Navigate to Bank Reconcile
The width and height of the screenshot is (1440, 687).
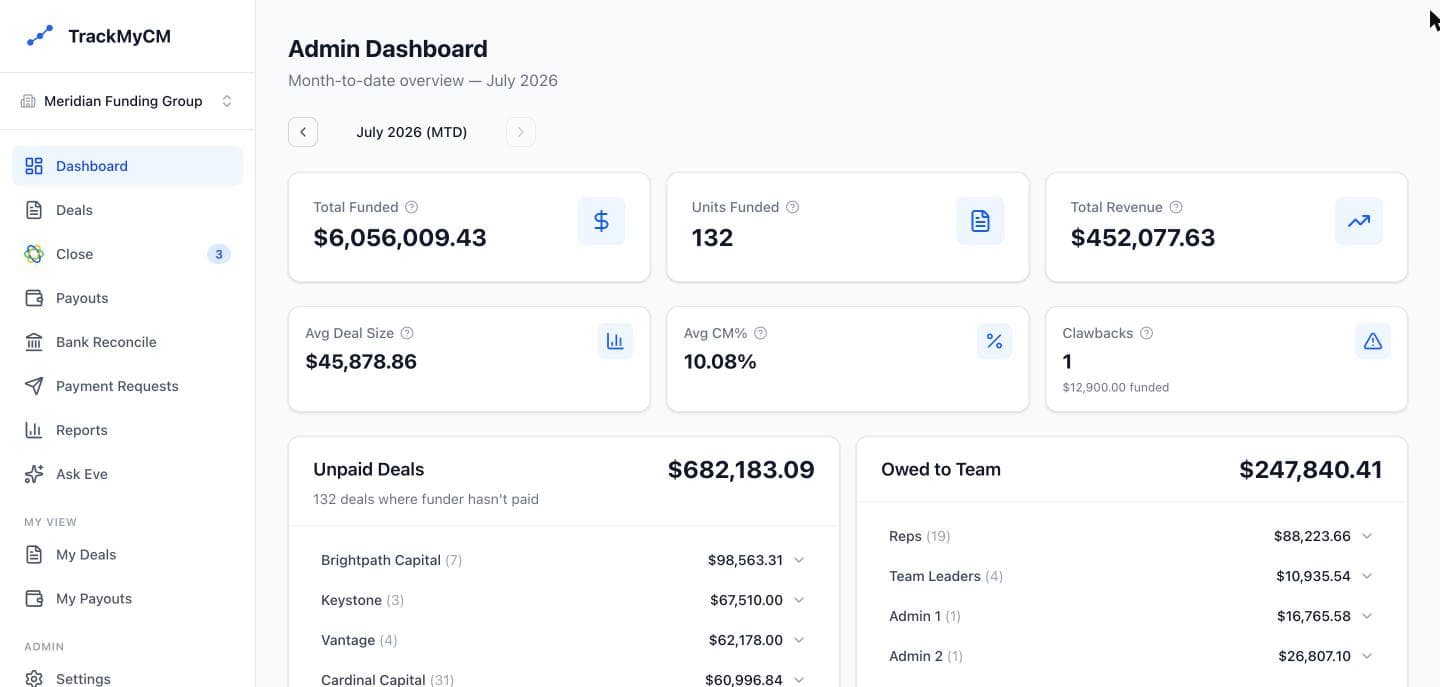coord(127,342)
